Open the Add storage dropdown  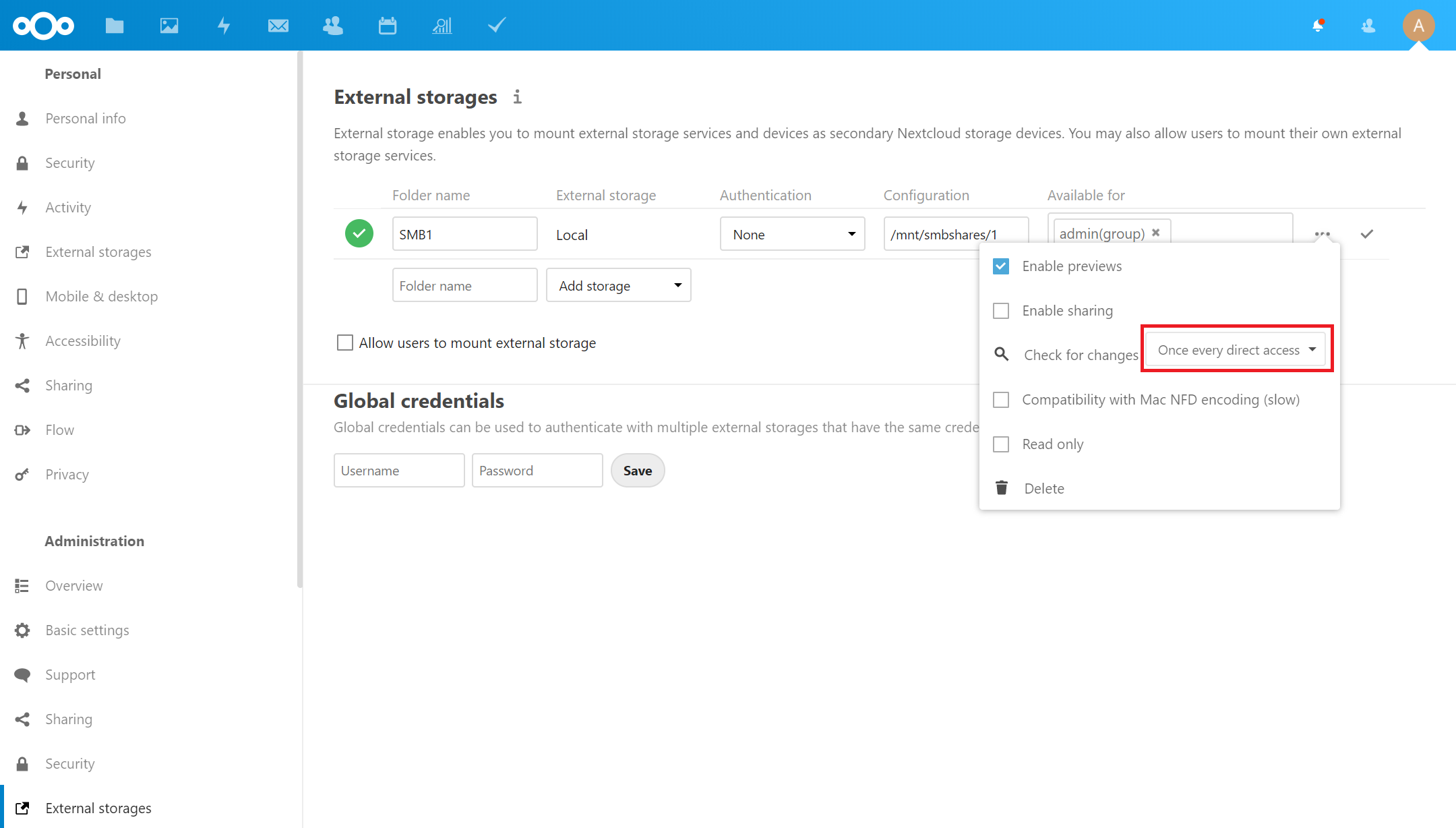[x=619, y=285]
